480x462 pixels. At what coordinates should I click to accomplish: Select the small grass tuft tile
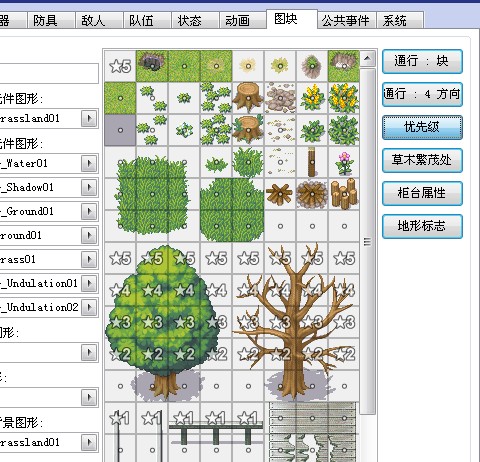click(x=216, y=162)
